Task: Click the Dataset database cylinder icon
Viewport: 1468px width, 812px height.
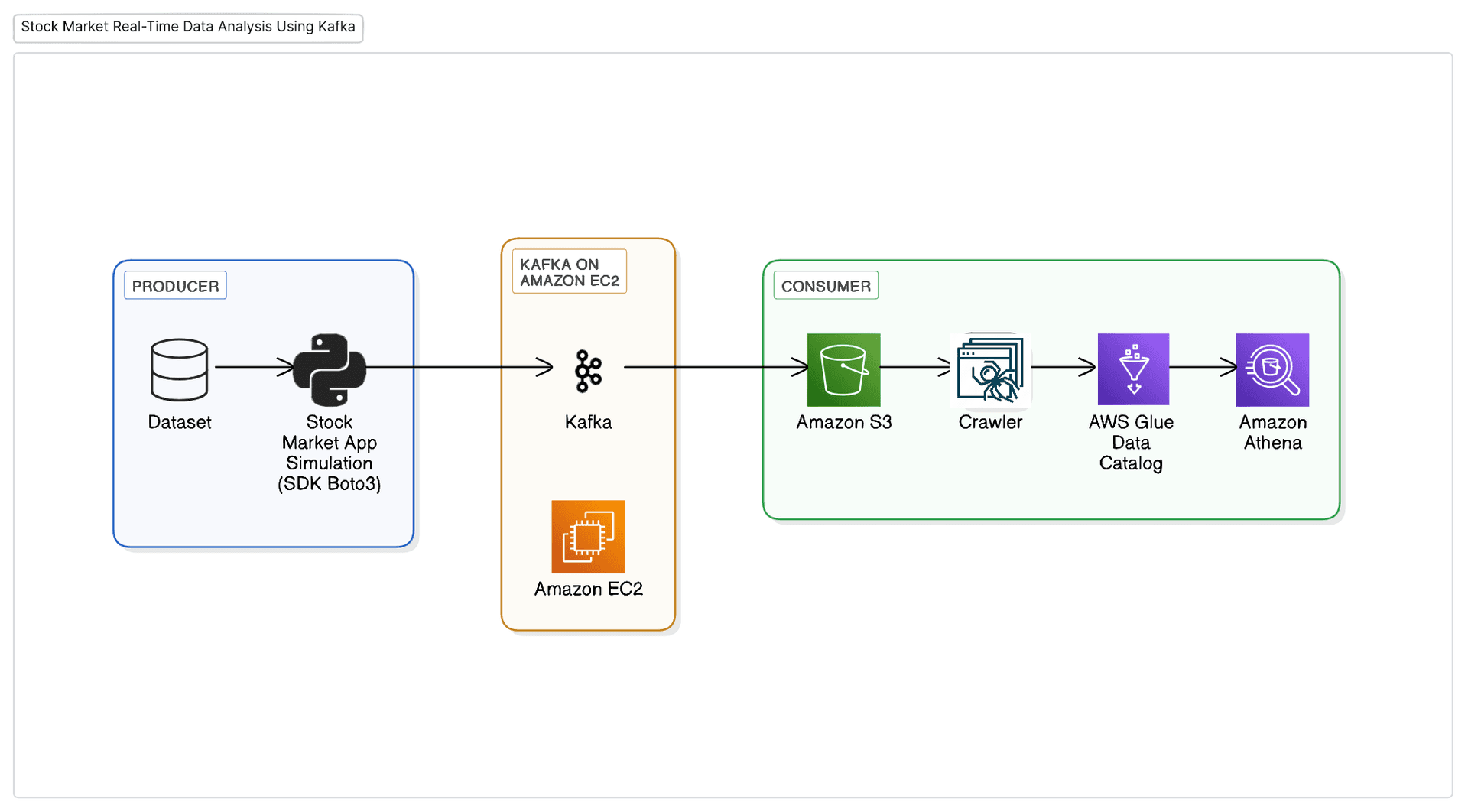Action: click(x=179, y=370)
